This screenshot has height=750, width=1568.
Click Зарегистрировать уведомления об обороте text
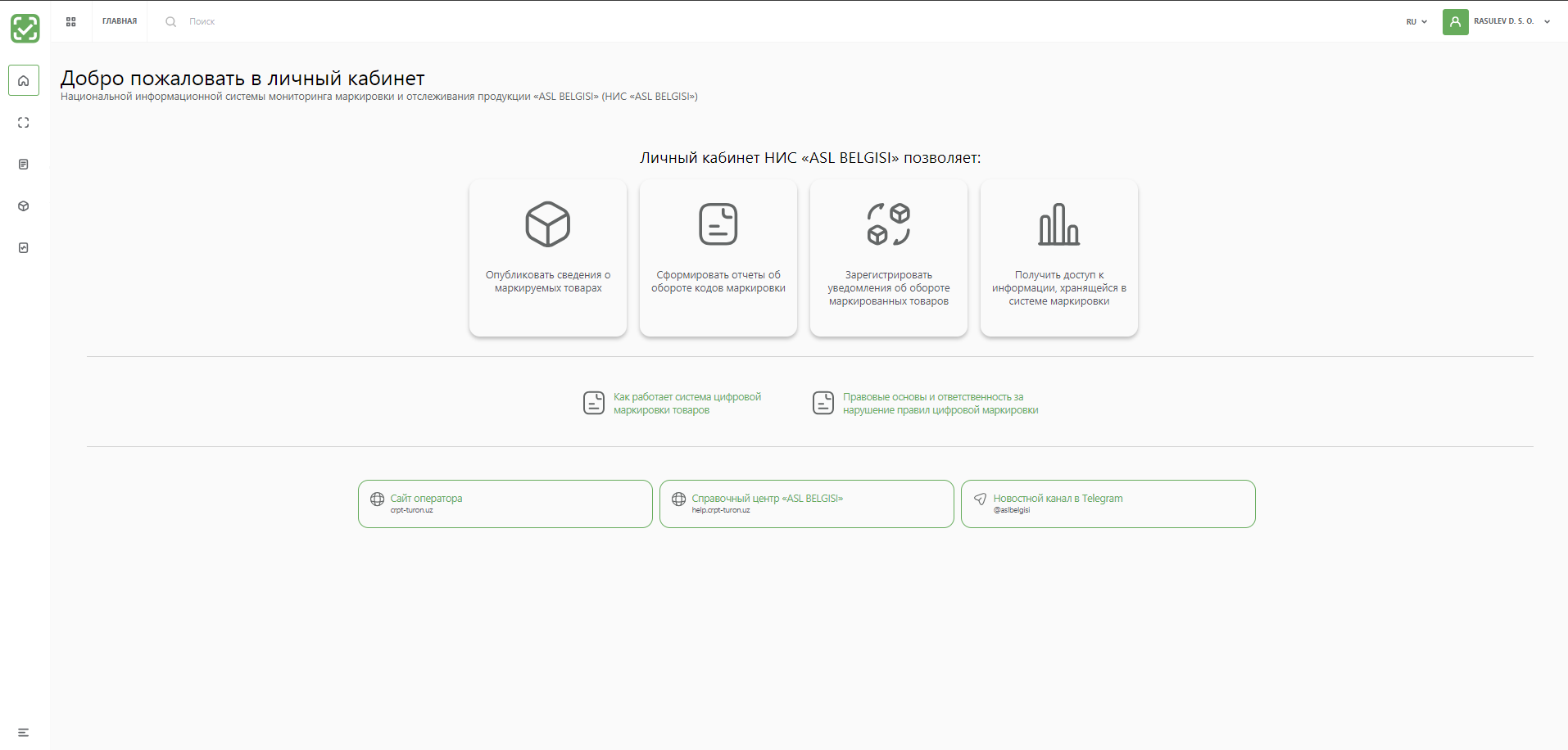(x=889, y=288)
